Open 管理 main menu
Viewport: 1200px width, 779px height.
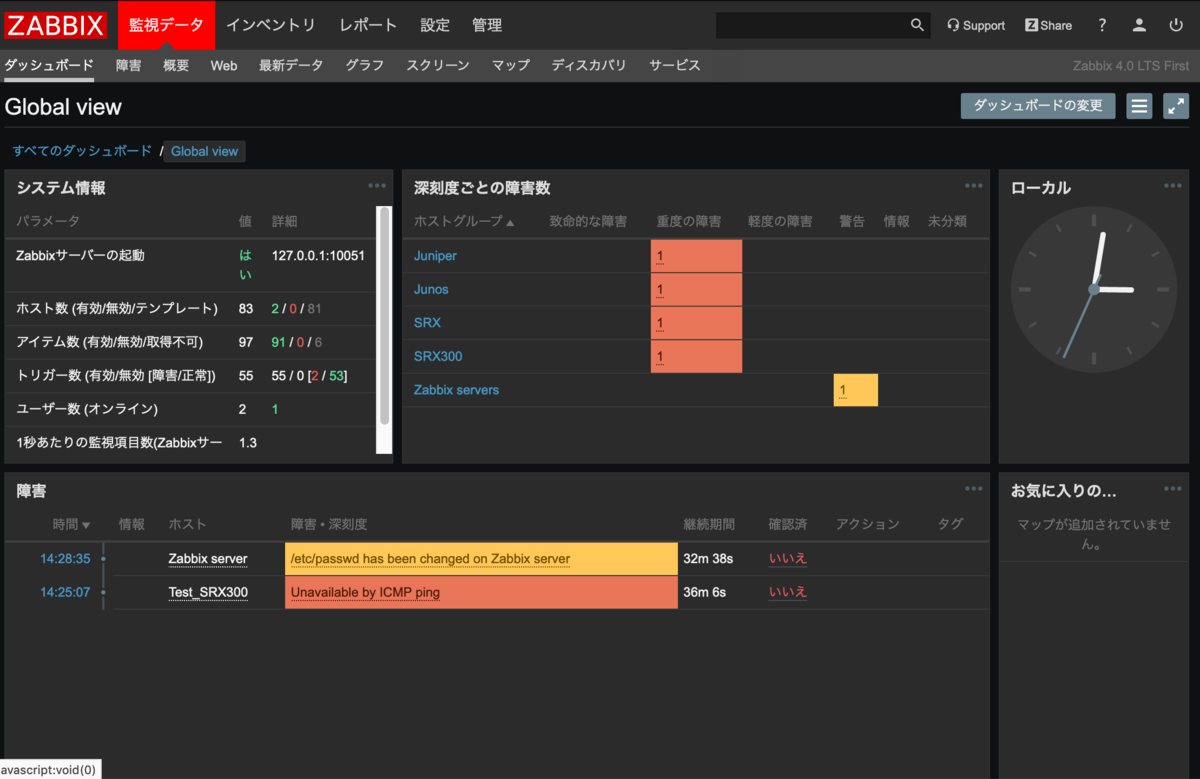click(487, 25)
